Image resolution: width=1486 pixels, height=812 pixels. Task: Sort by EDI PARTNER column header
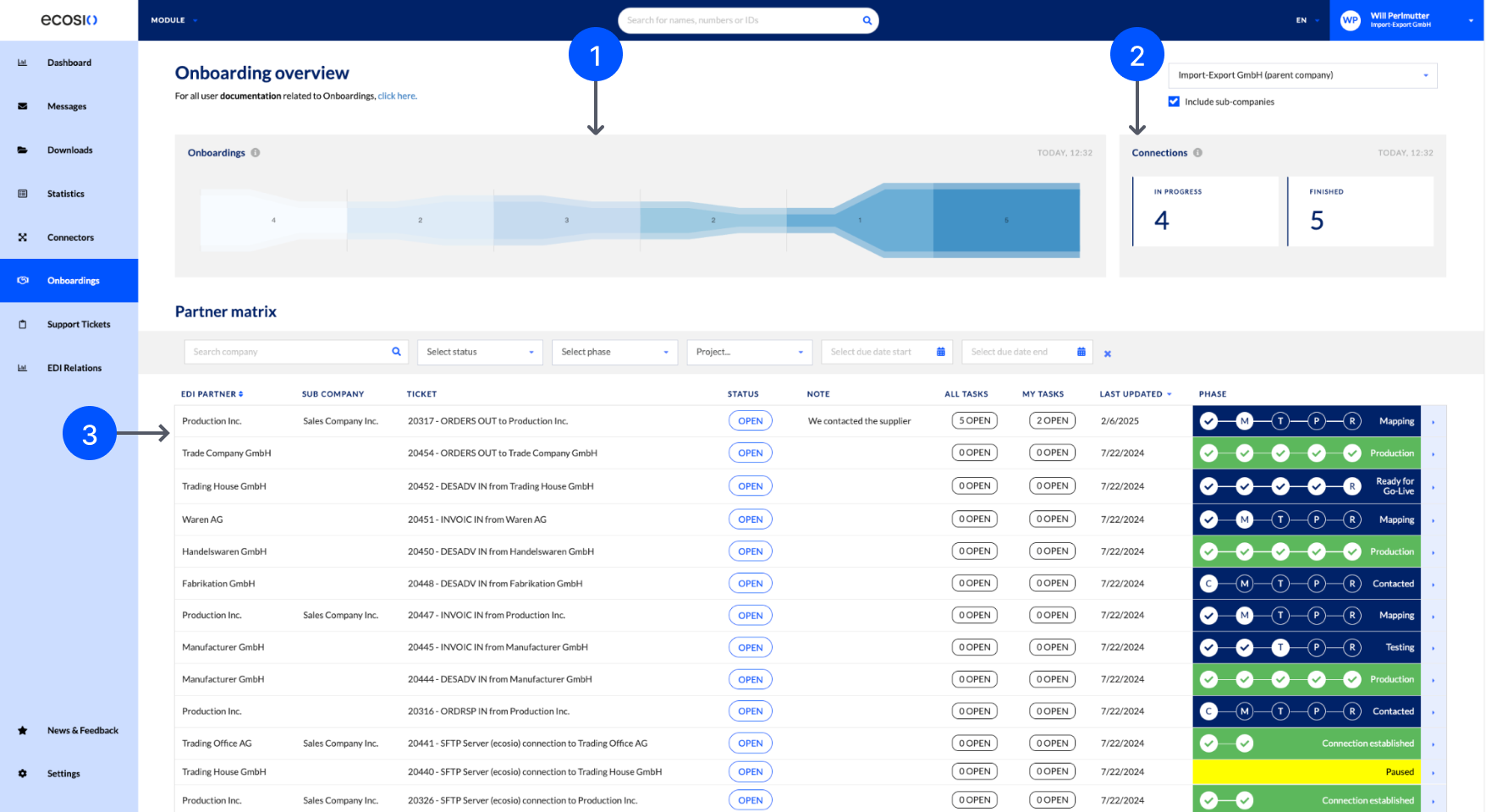(212, 394)
